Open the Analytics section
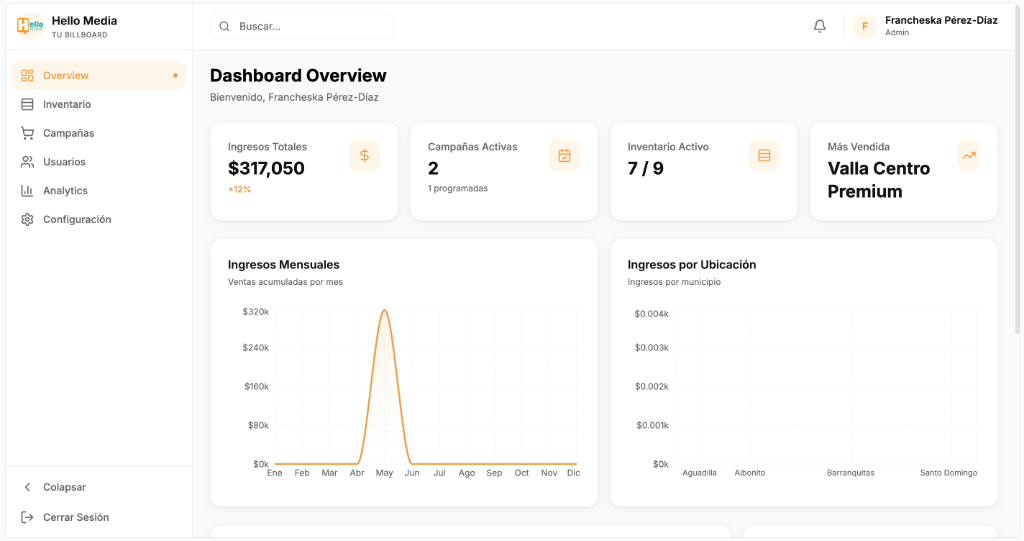1024x541 pixels. (x=99, y=191)
